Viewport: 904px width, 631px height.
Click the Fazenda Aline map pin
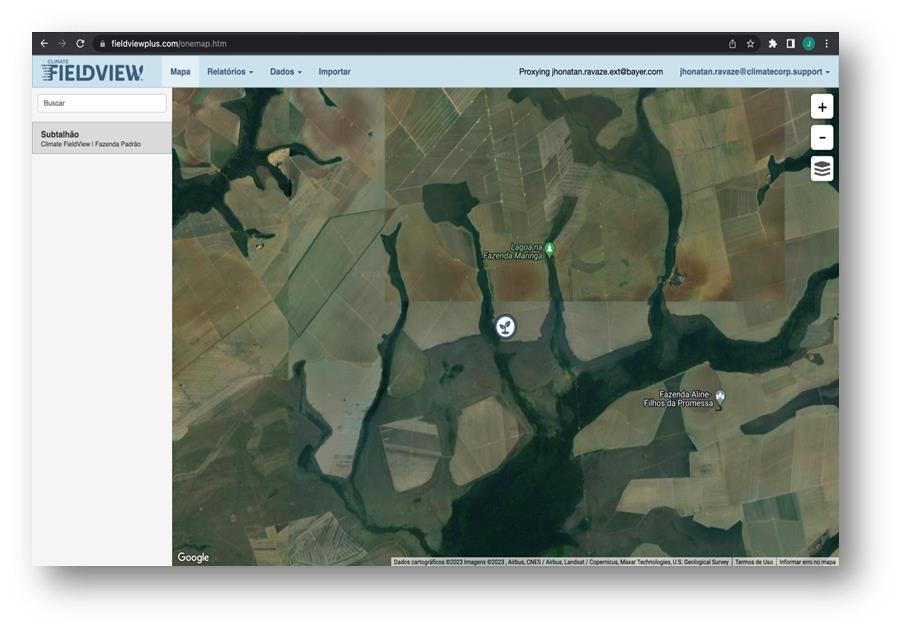click(720, 397)
